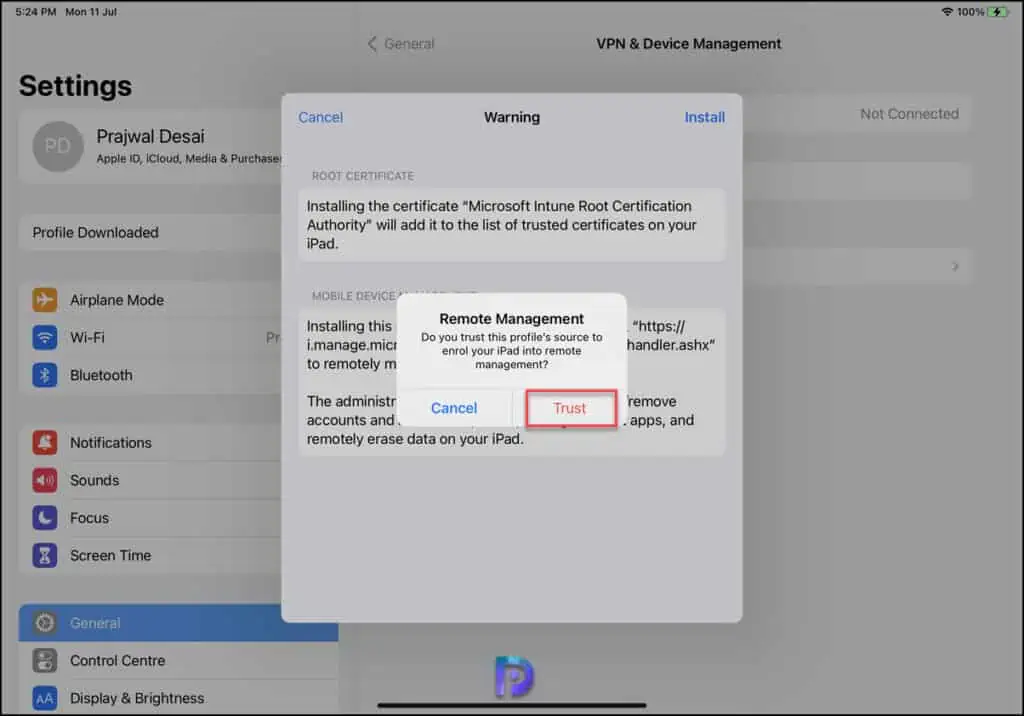1024x716 pixels.
Task: Tap Cancel at top of Warning sheet
Action: pyautogui.click(x=320, y=118)
